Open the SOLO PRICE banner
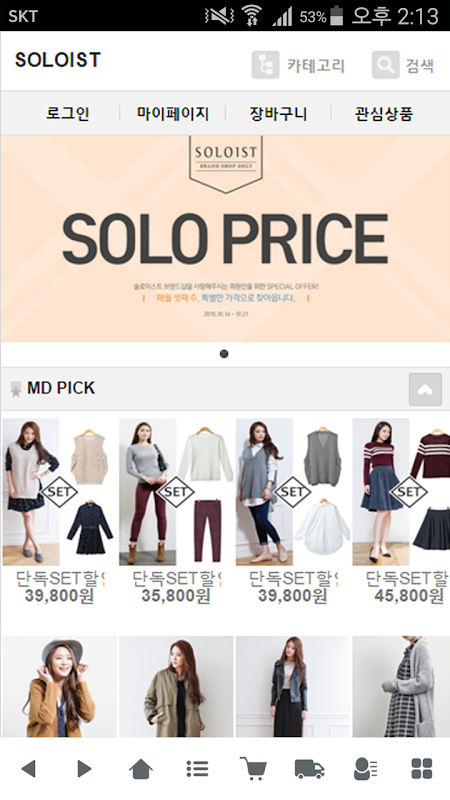 (225, 238)
